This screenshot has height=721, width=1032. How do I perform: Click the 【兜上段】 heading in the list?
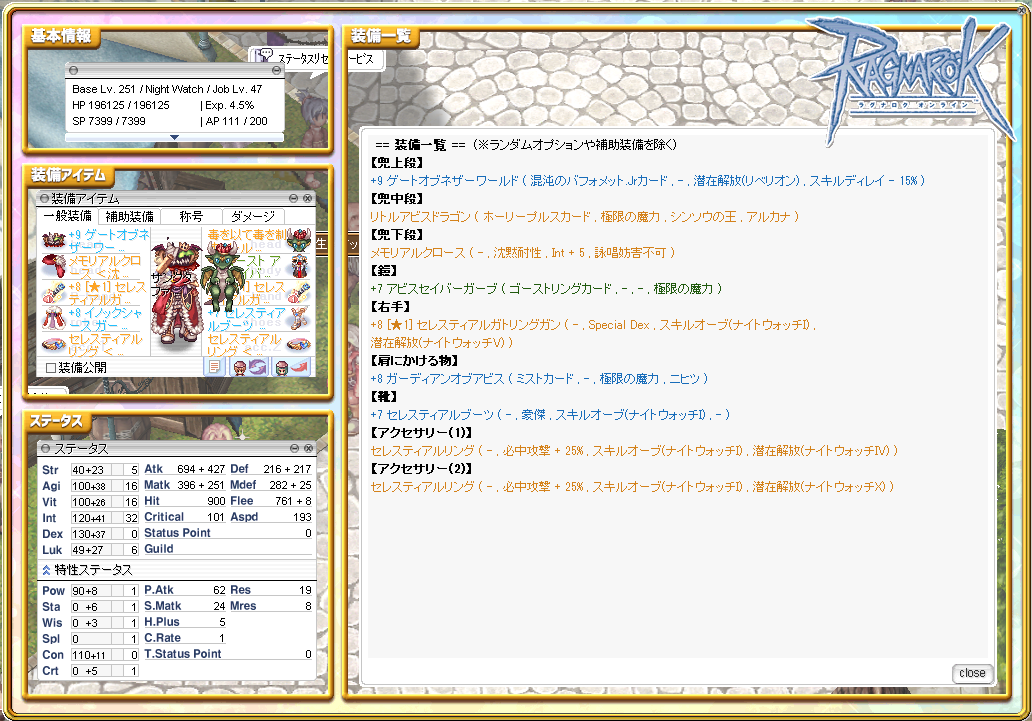397,163
